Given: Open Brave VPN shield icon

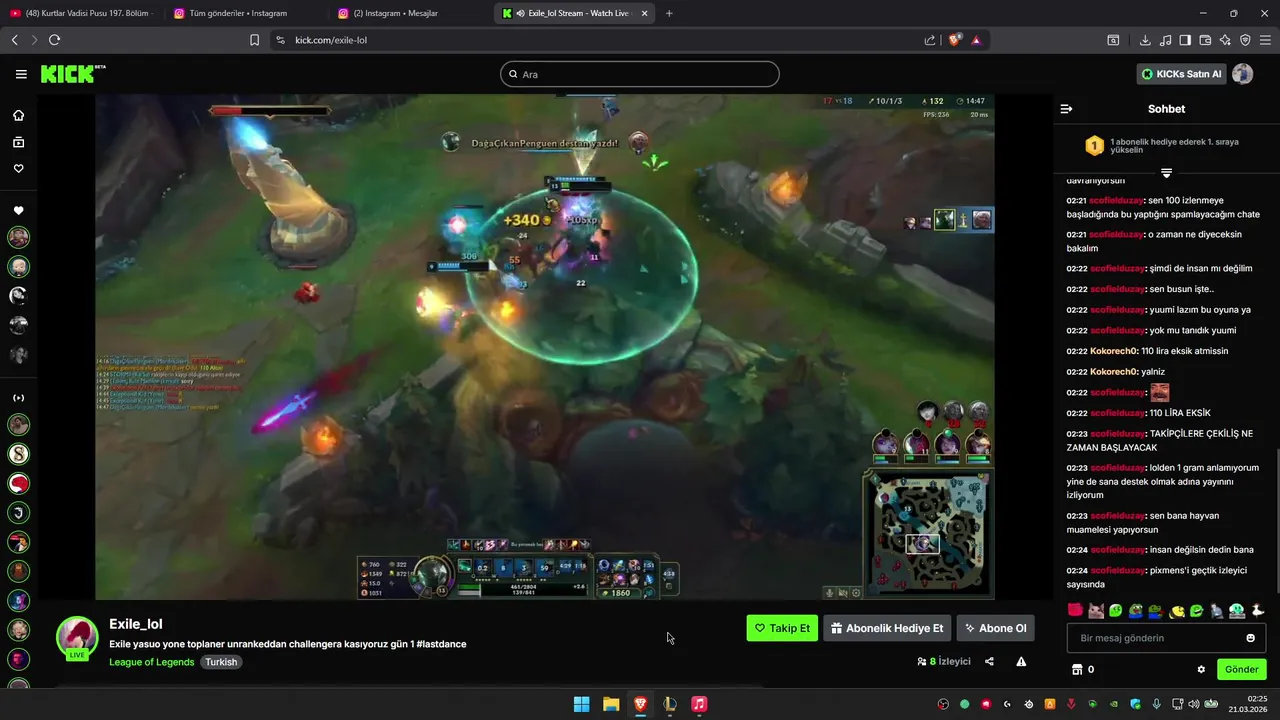Looking at the screenshot, I should (x=1245, y=40).
